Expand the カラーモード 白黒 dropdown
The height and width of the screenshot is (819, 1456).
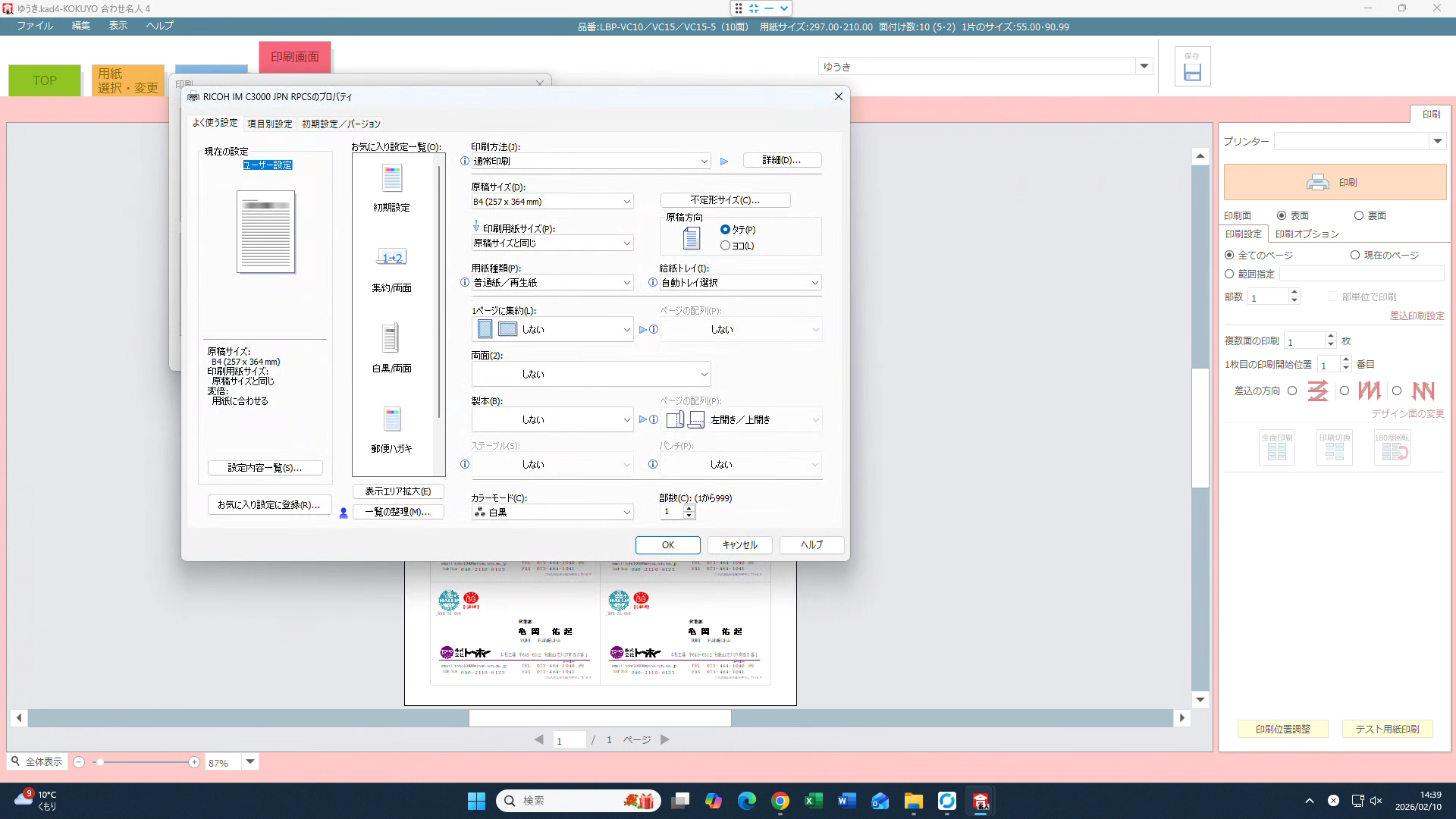pyautogui.click(x=552, y=513)
